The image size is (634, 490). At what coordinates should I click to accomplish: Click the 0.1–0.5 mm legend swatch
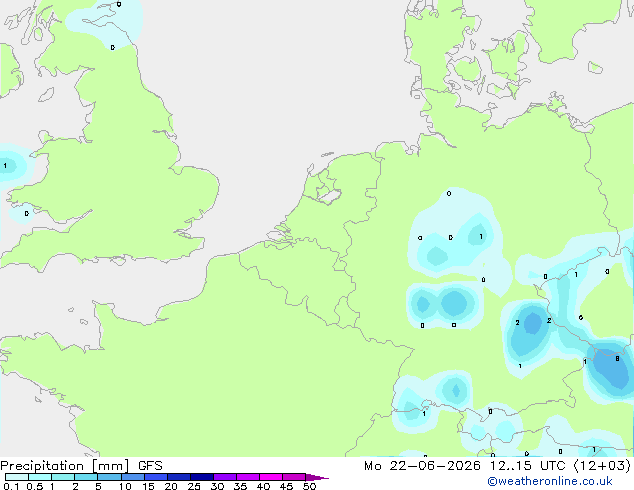click(17, 477)
